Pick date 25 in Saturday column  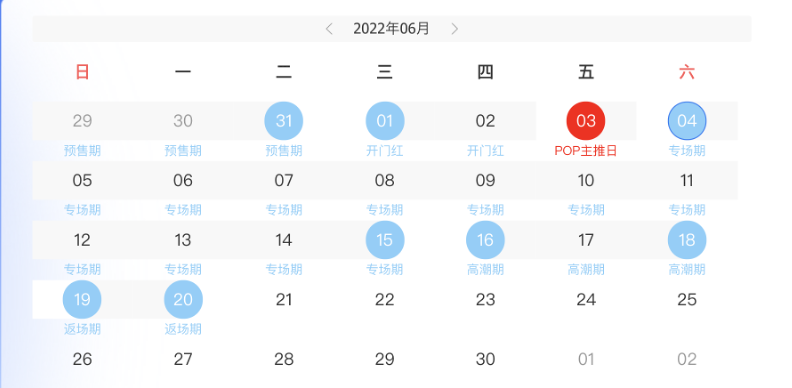687,300
